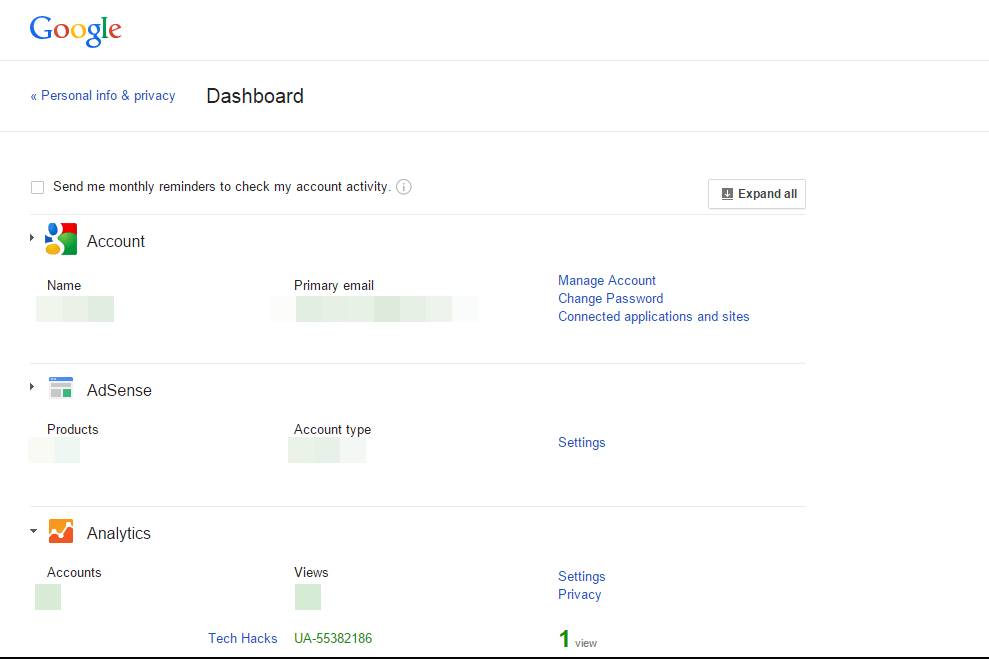
Task: Click the Analytics chart icon
Action: [61, 531]
